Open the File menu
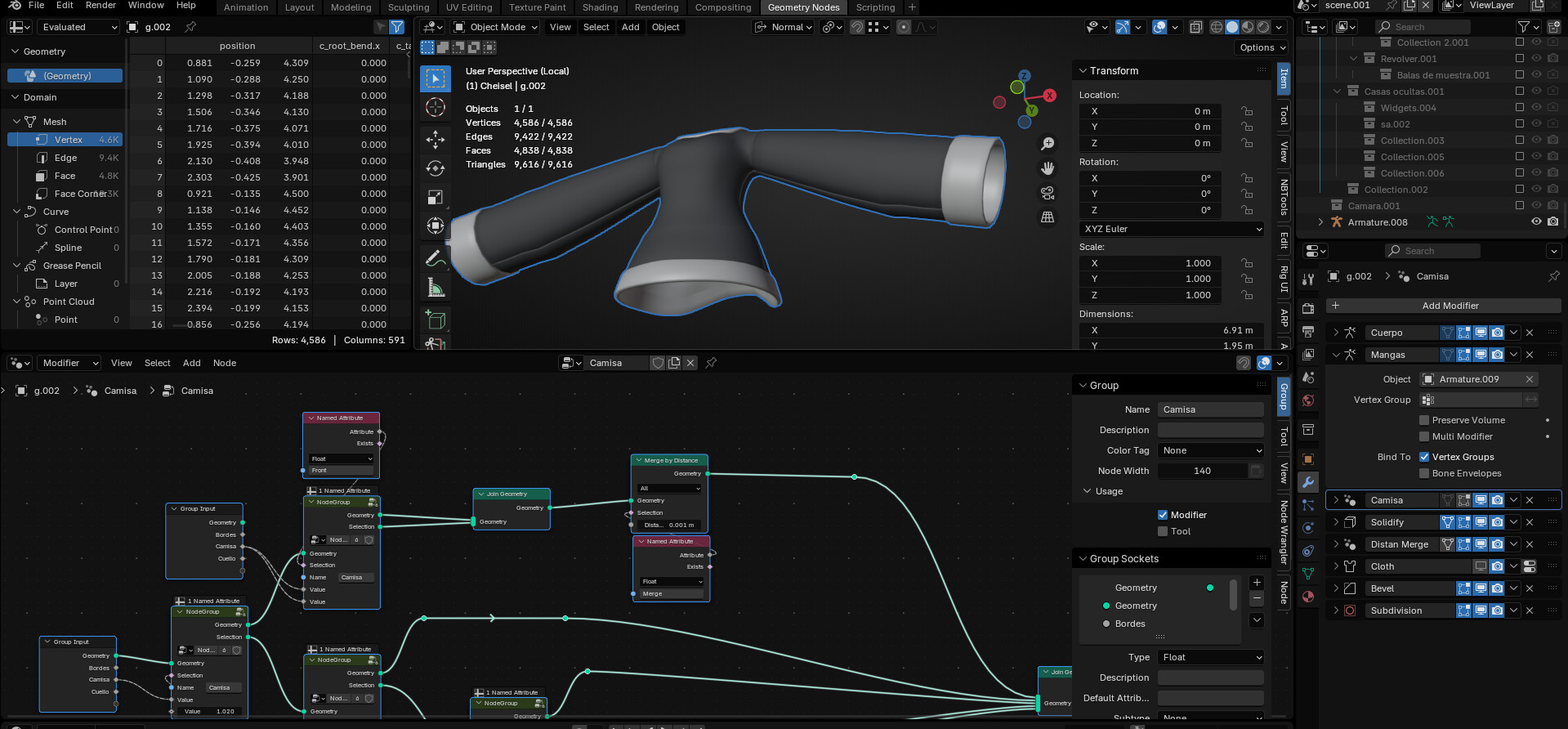Image resolution: width=1568 pixels, height=729 pixels. [37, 5]
